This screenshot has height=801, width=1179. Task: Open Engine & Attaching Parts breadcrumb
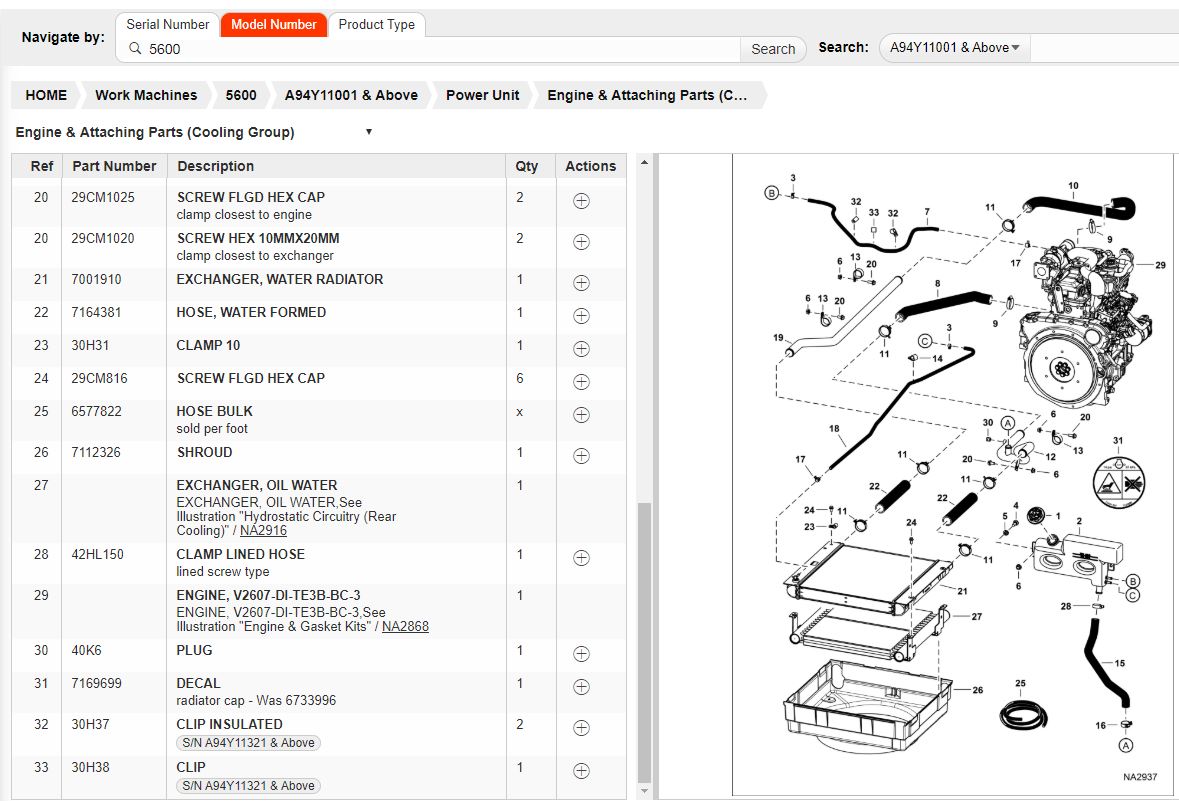647,96
